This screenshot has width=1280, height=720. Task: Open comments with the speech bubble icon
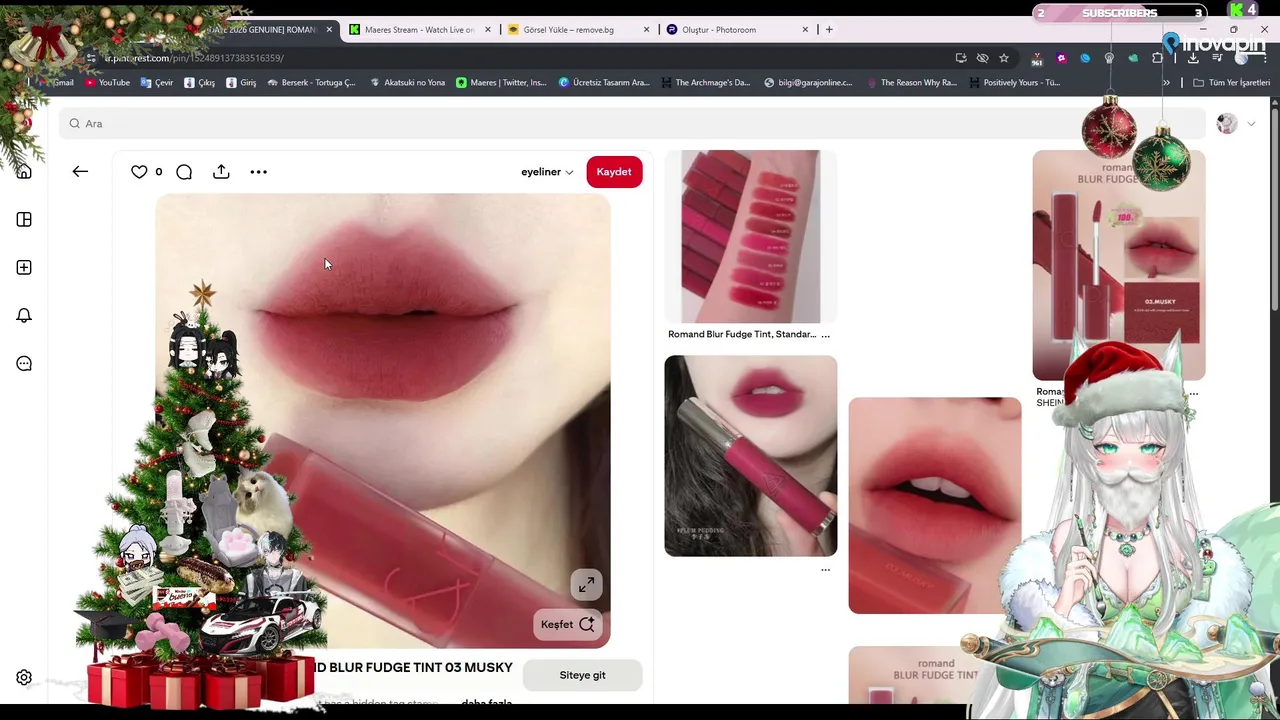[184, 172]
